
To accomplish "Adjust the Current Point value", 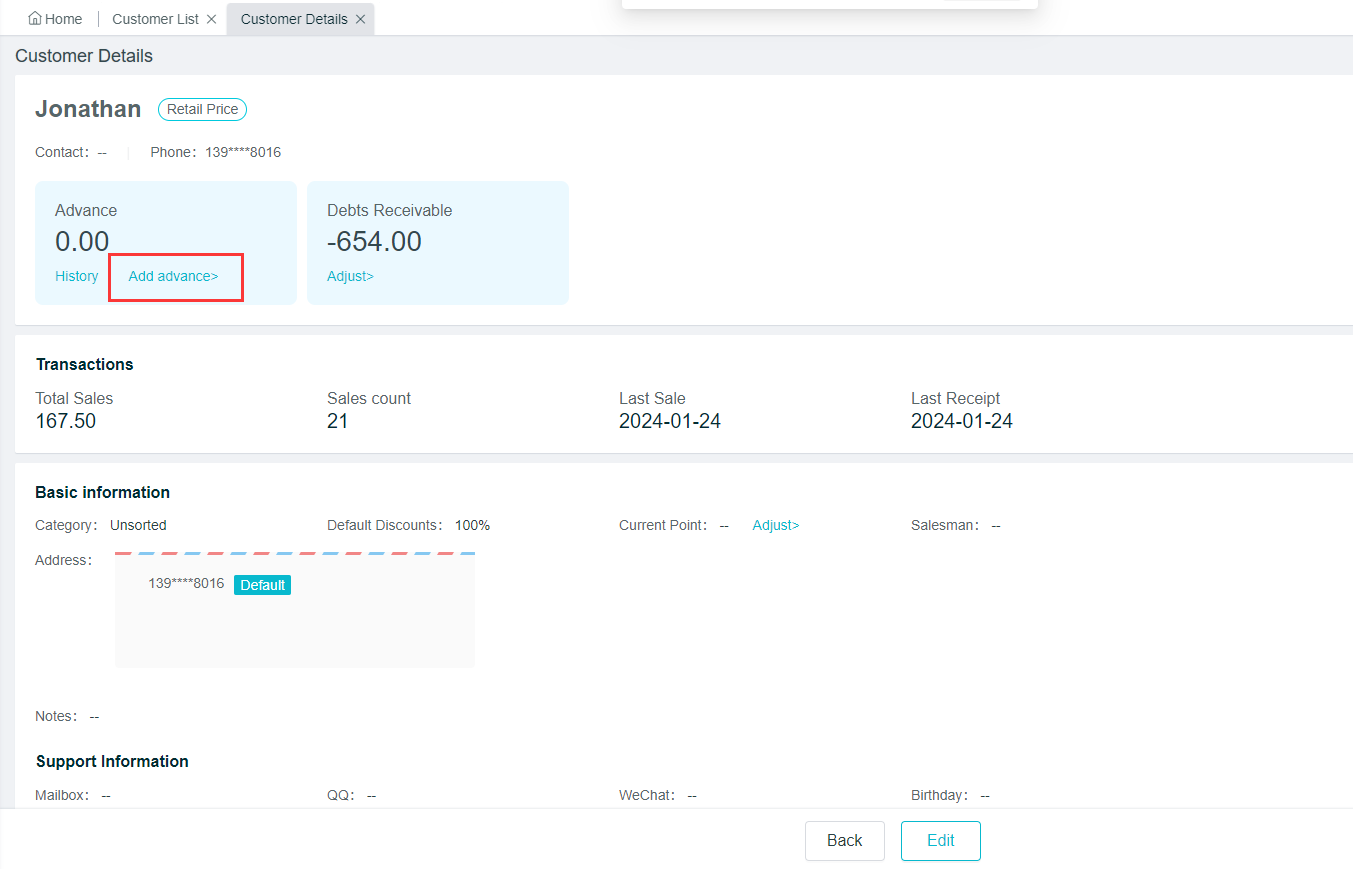I will [x=775, y=525].
